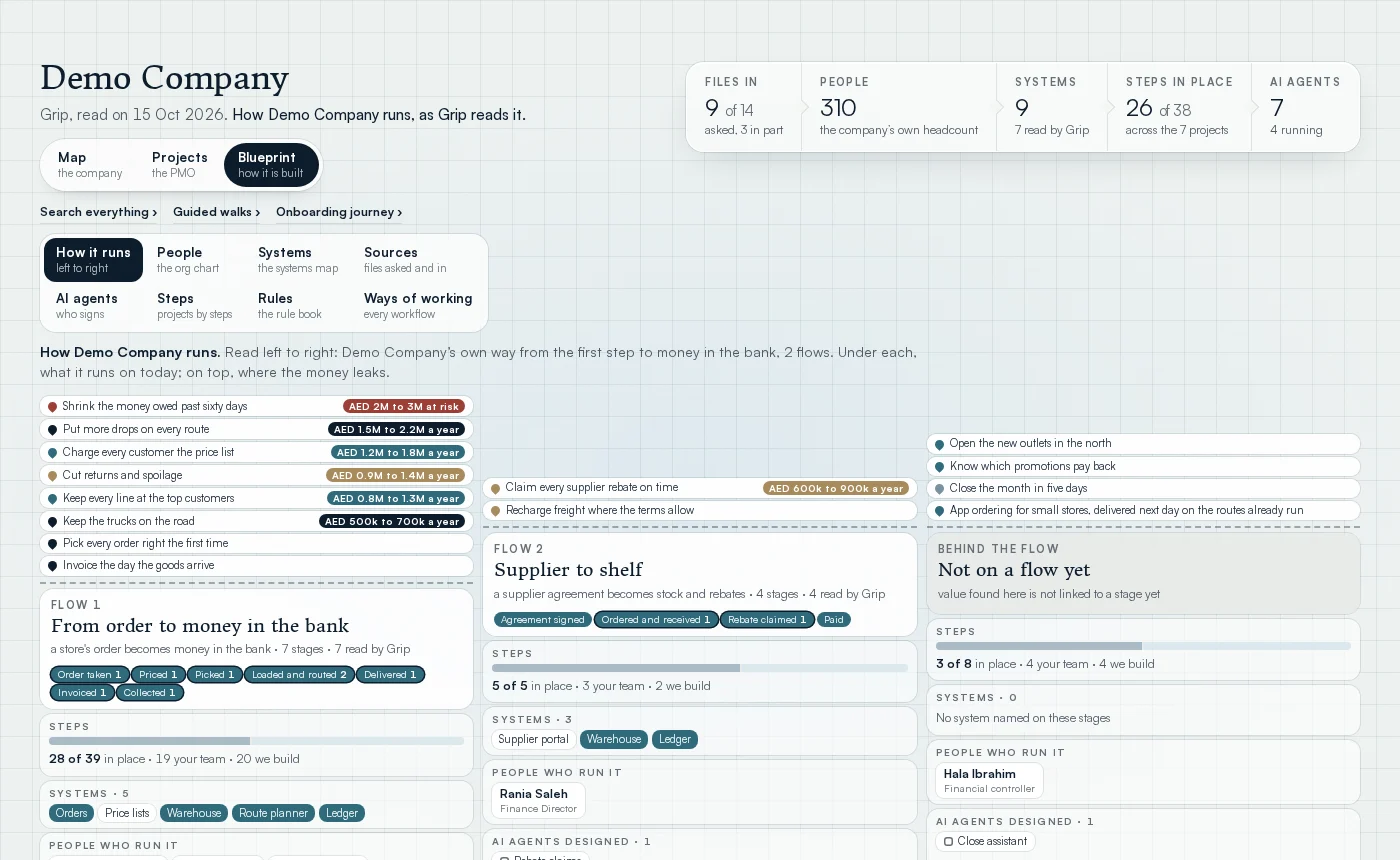This screenshot has width=1400, height=860.
Task: Click the 'AED 2M to 3M at risk' badge
Action: [x=404, y=407]
